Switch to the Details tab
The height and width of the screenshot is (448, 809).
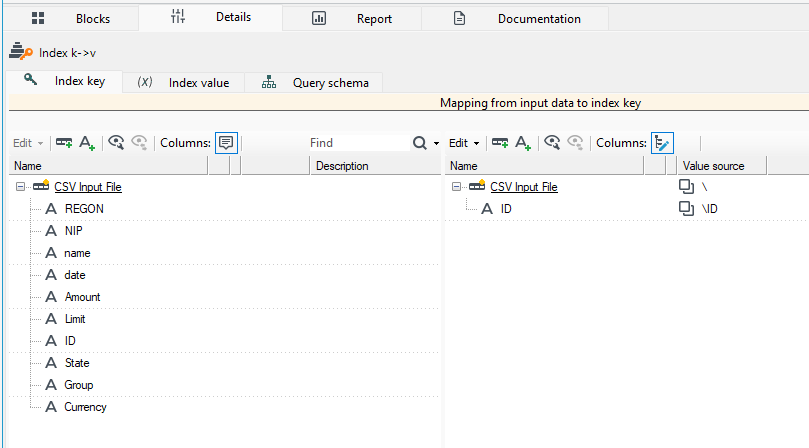211,18
